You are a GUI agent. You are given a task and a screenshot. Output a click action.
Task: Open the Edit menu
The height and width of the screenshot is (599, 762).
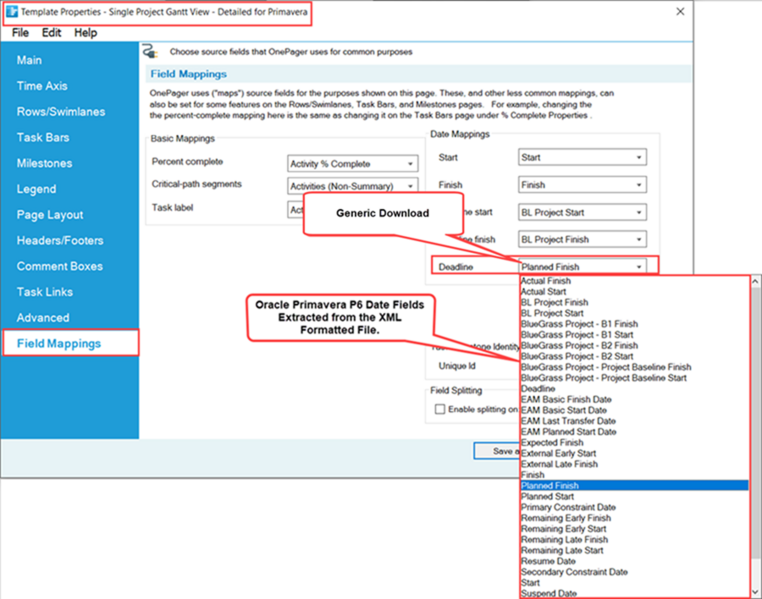tap(51, 33)
